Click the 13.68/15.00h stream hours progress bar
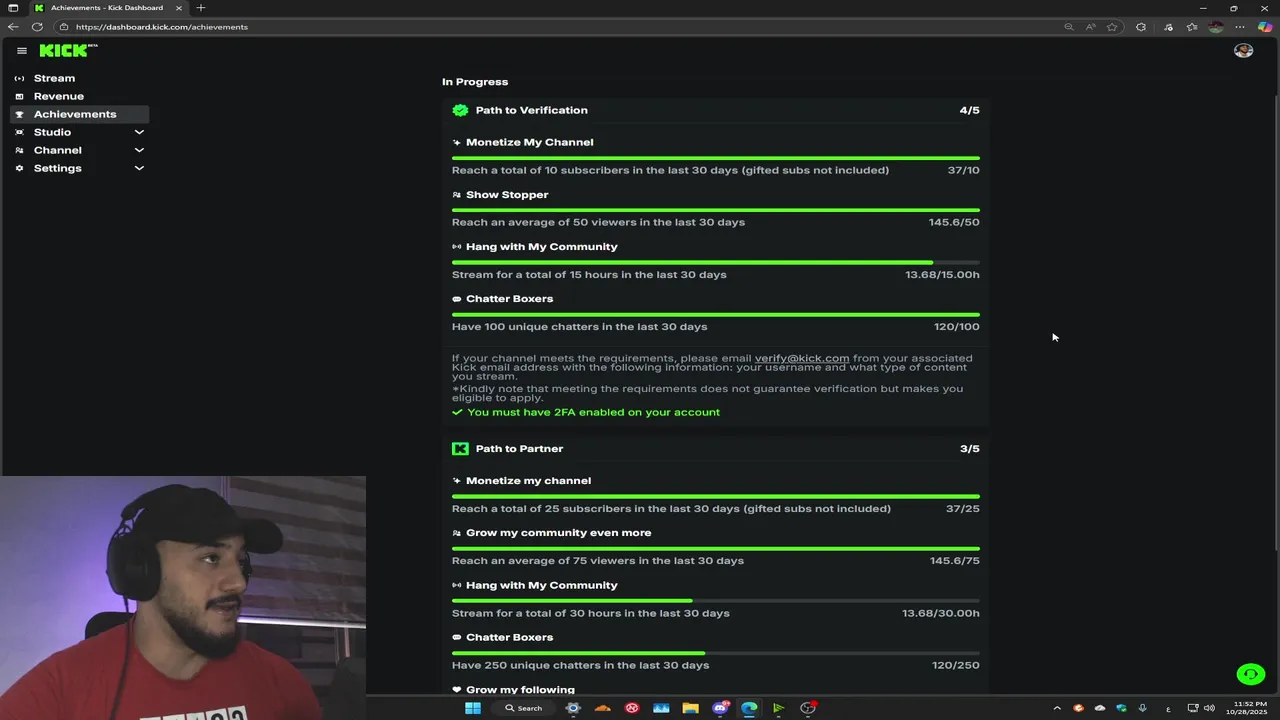The width and height of the screenshot is (1280, 720). pos(716,263)
